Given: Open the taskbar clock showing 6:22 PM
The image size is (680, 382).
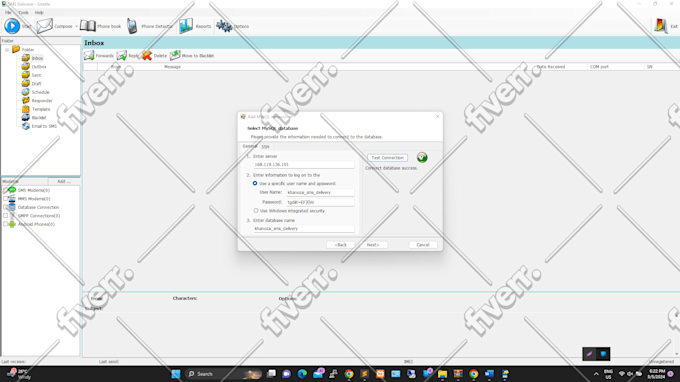Looking at the screenshot, I should 656,374.
